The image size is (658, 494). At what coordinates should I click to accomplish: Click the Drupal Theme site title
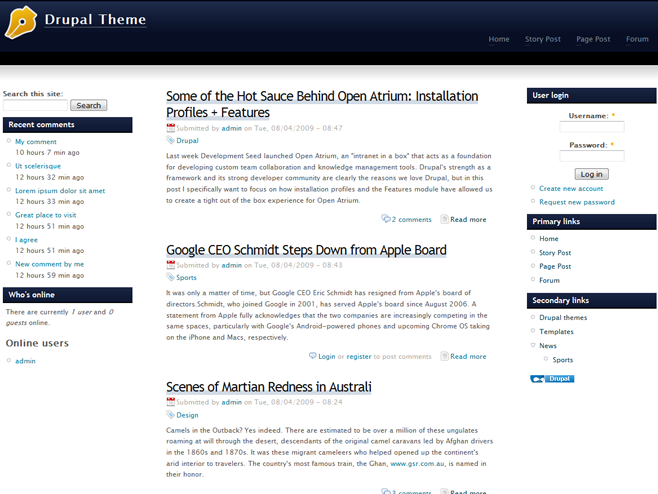95,19
